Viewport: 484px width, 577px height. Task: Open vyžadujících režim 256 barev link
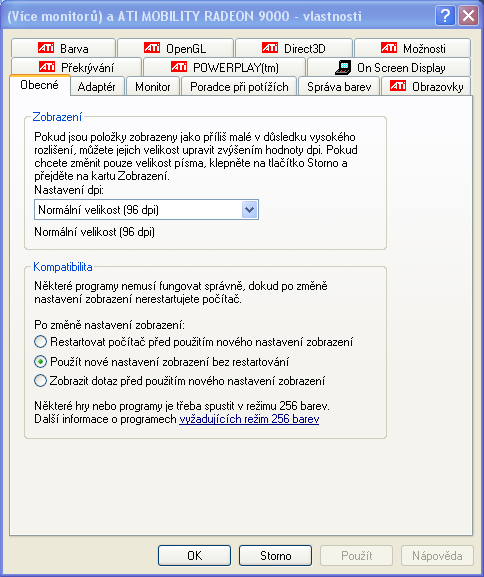[249, 419]
